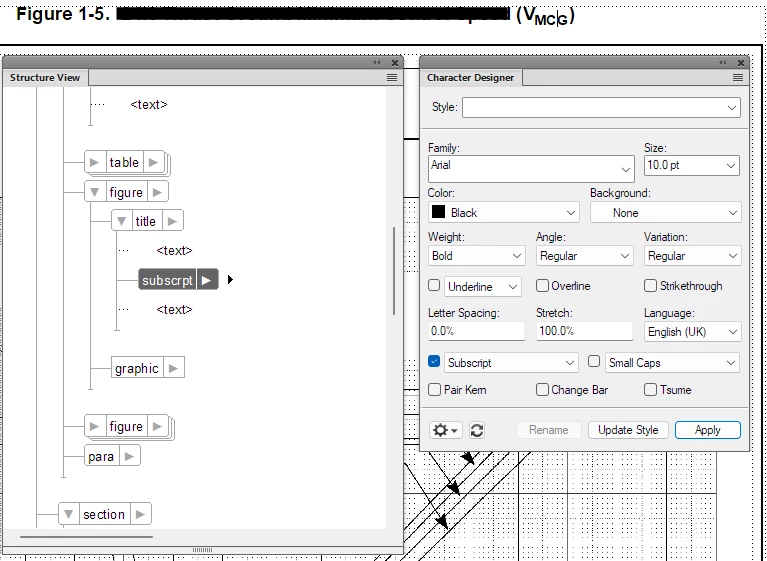Enable the Small Caps checkbox
767x561 pixels.
594,361
